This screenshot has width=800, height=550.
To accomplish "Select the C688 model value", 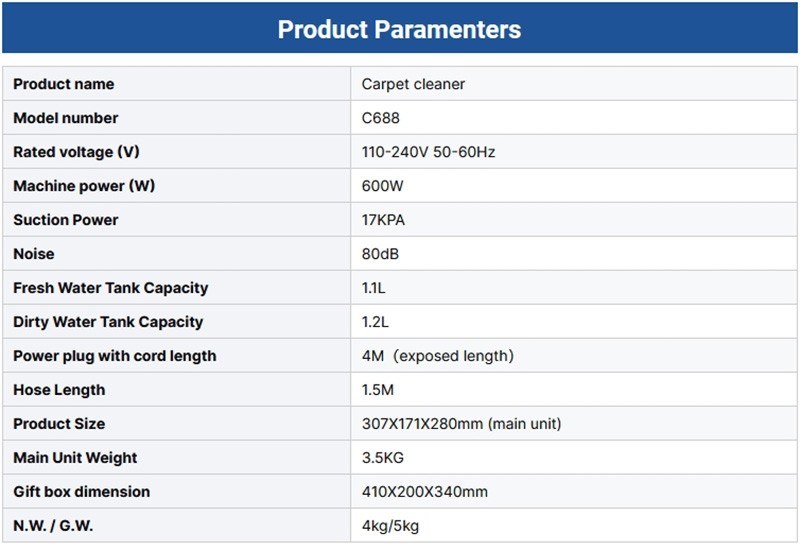I will click(380, 118).
